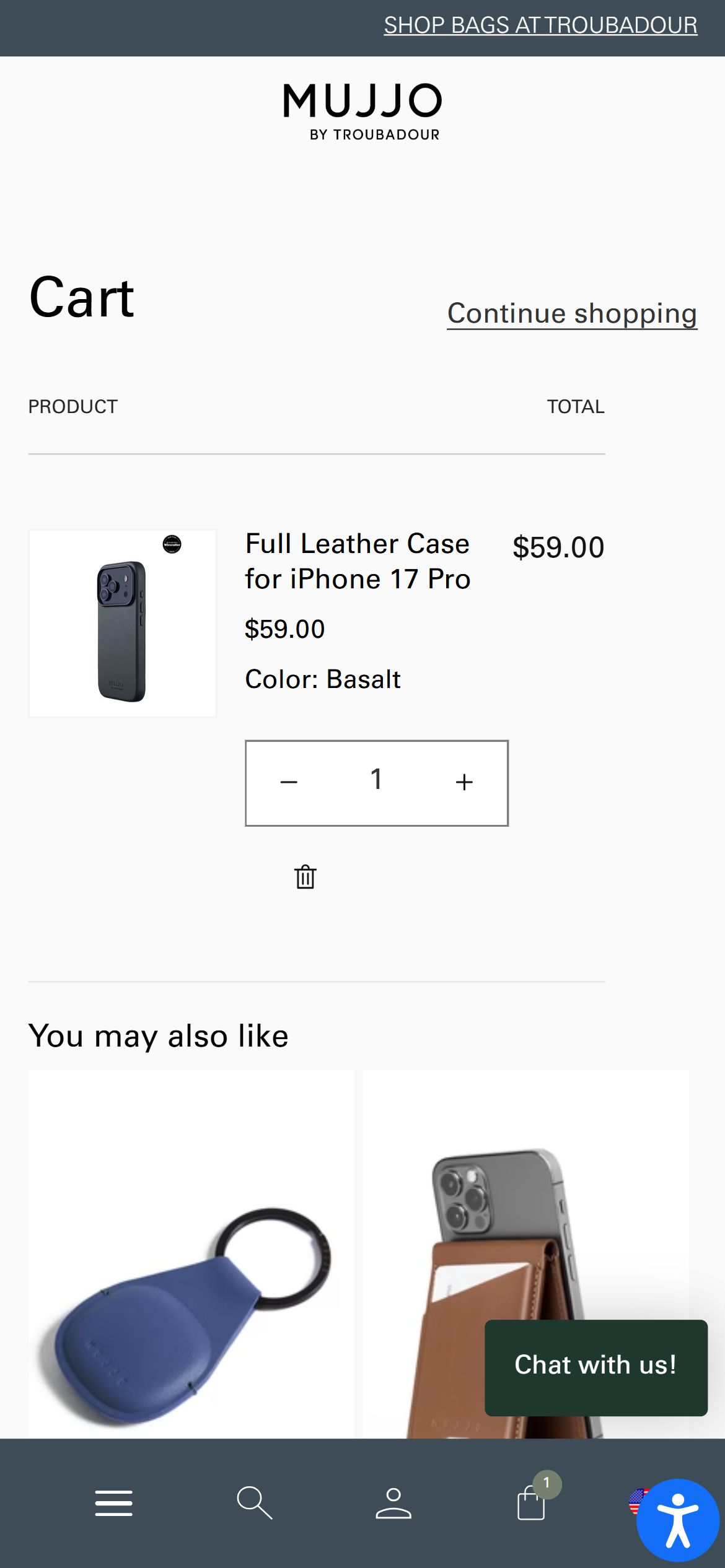This screenshot has width=725, height=1568.
Task: Click the Mujjo by Troubadour logo
Action: [362, 111]
